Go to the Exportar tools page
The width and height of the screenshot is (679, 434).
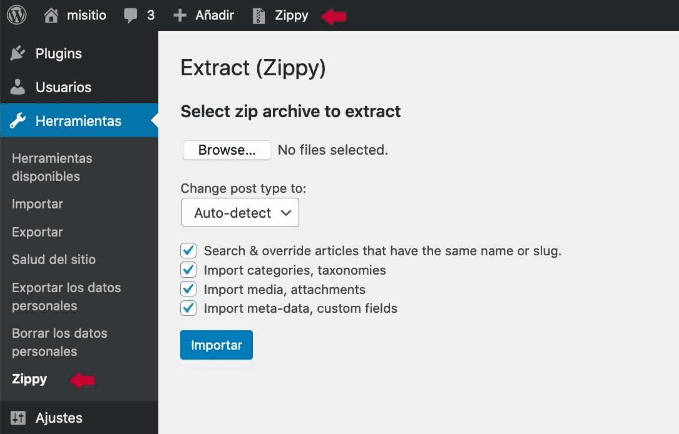37,232
